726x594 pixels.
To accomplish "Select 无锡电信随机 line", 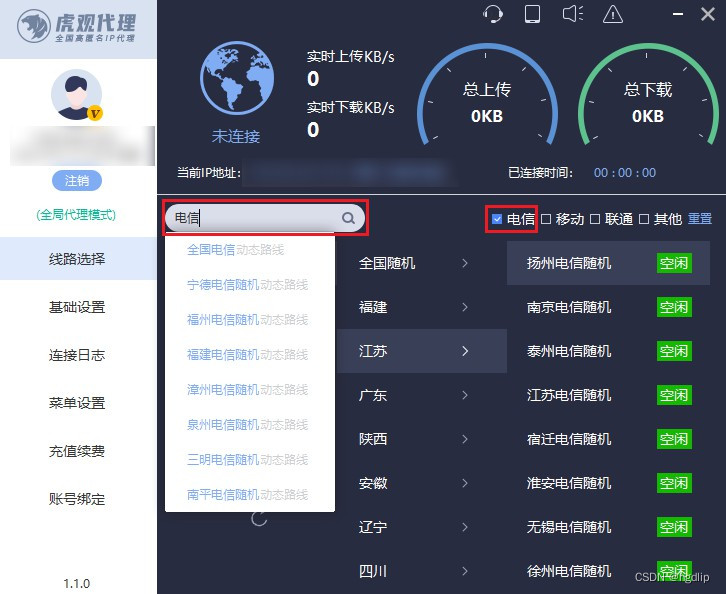I will (x=608, y=527).
